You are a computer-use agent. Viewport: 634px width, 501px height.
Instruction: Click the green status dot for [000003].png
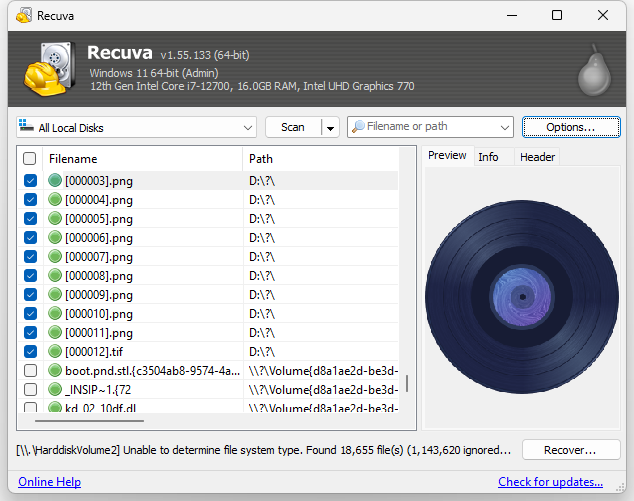(x=55, y=180)
